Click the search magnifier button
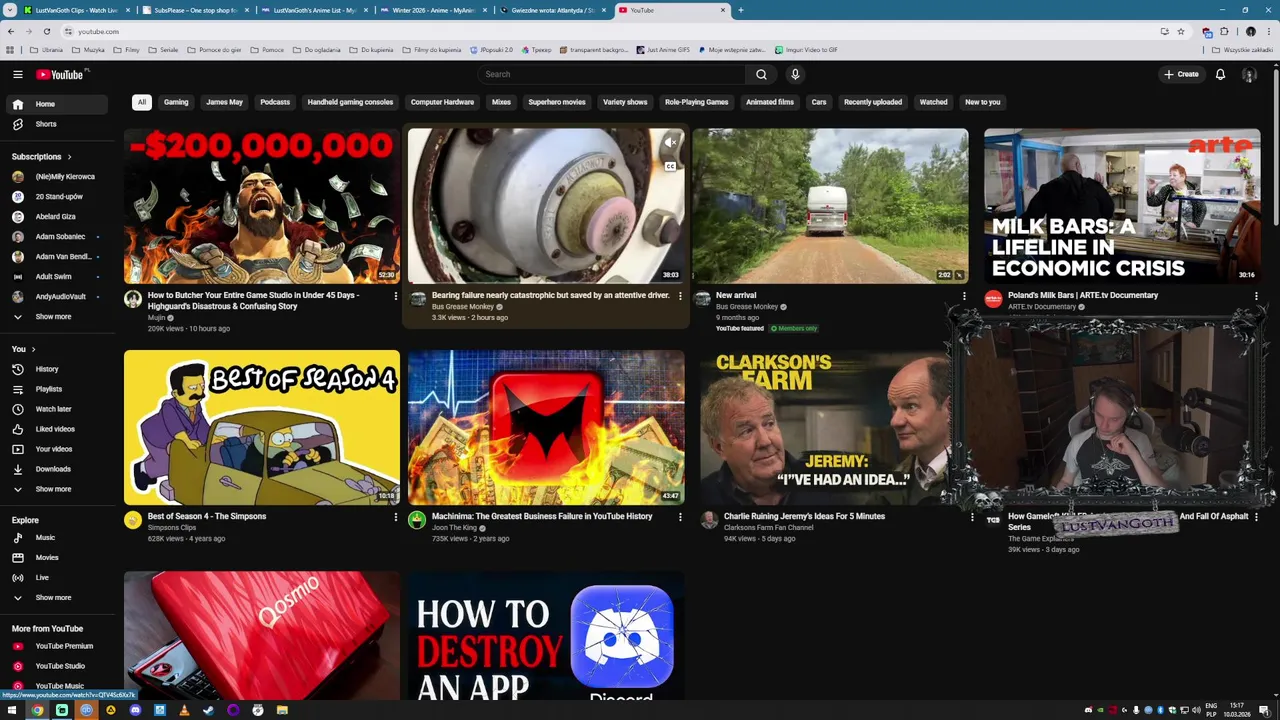This screenshot has width=1280, height=720. tap(761, 74)
